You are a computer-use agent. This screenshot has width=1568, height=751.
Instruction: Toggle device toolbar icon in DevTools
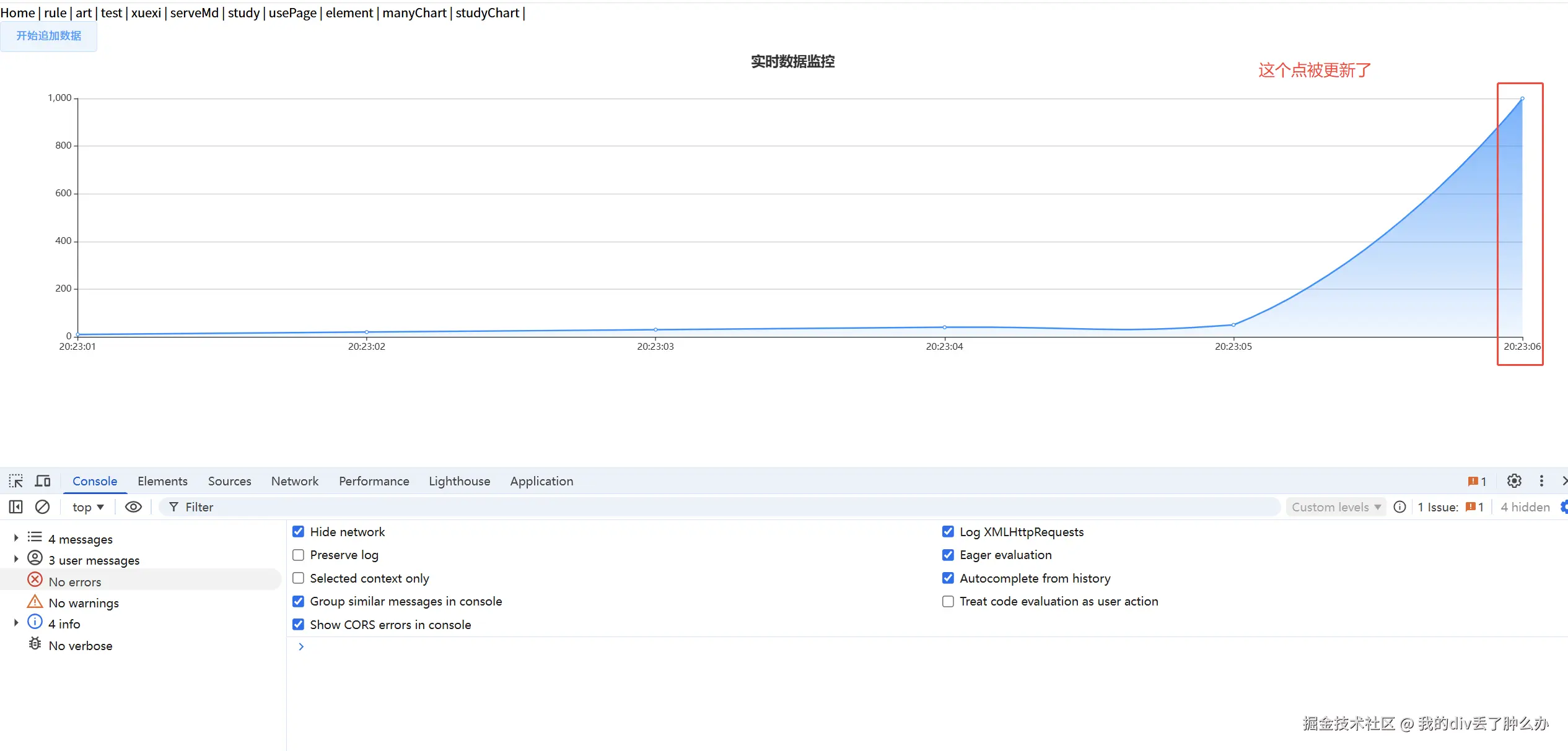click(43, 481)
